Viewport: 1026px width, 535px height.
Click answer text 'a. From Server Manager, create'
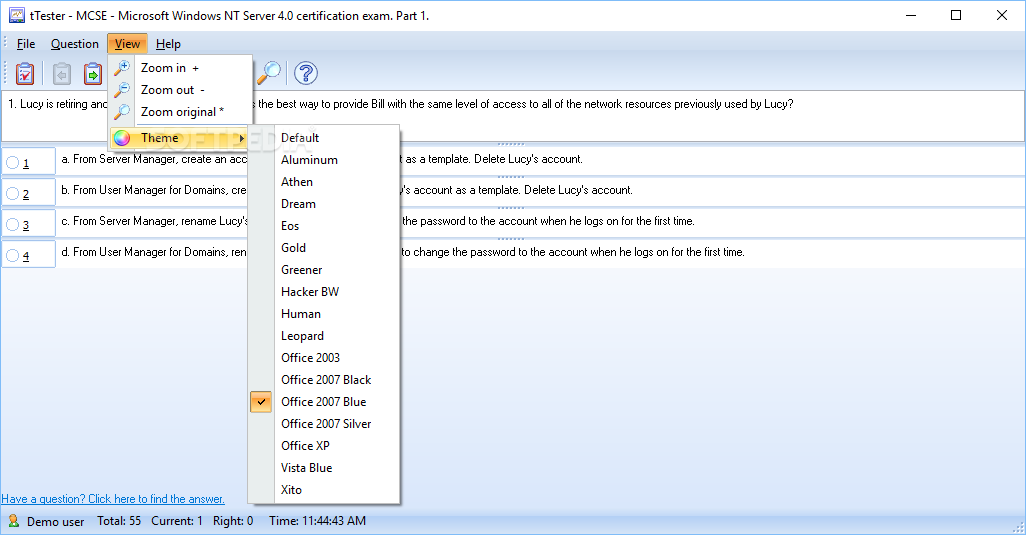pyautogui.click(x=154, y=160)
